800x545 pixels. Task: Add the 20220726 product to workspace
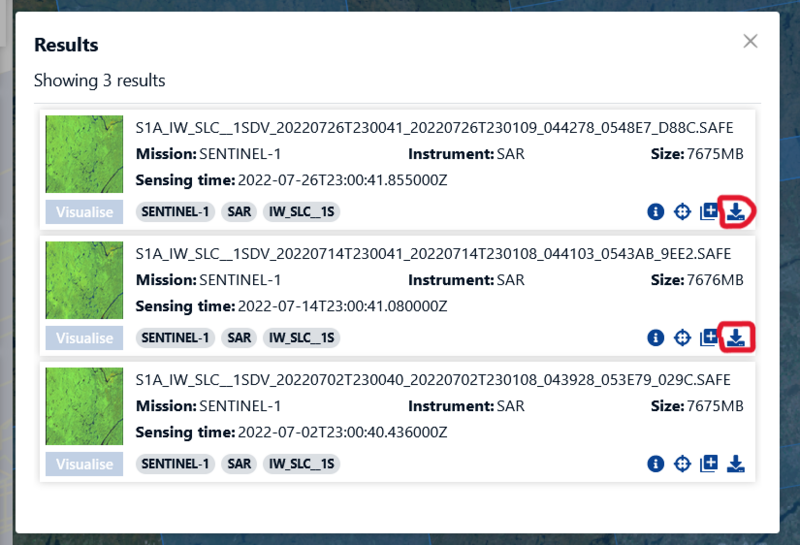pos(709,211)
